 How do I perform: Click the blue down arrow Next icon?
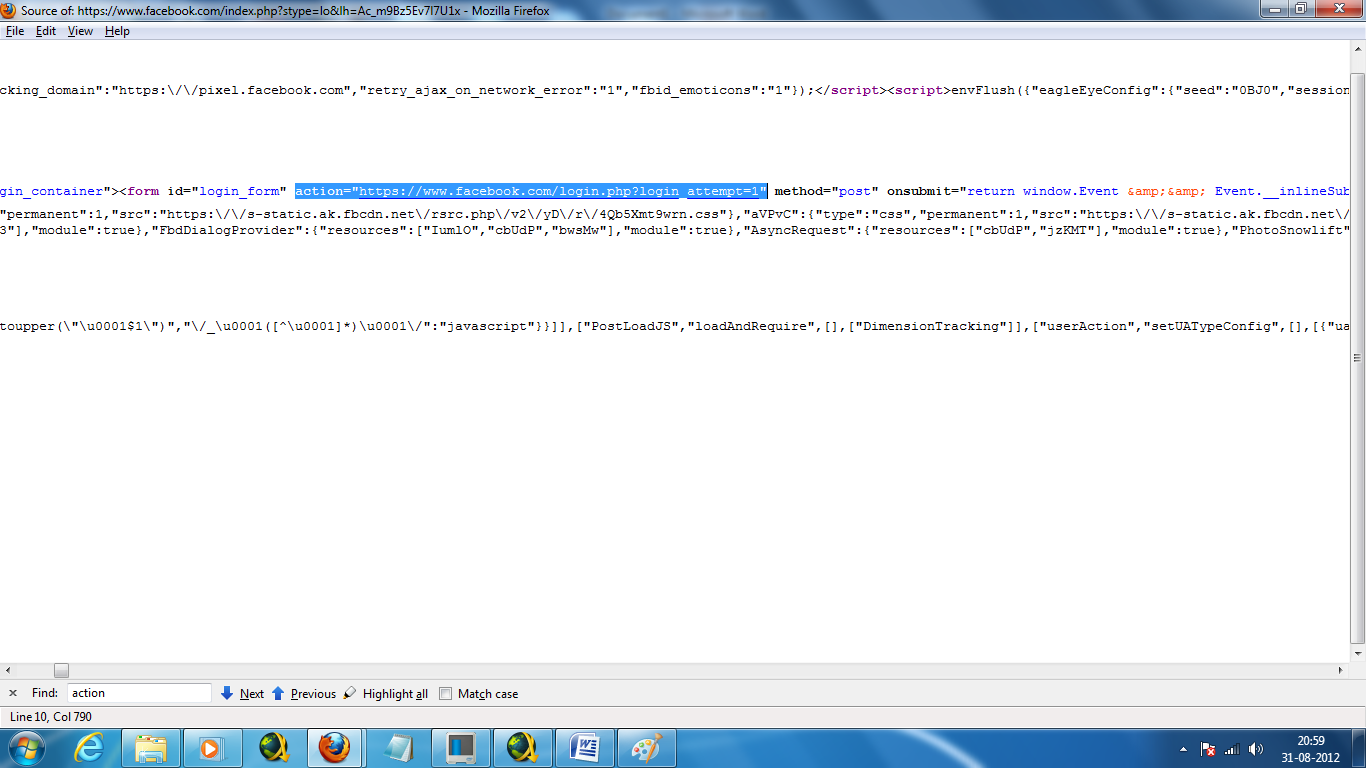pos(227,693)
